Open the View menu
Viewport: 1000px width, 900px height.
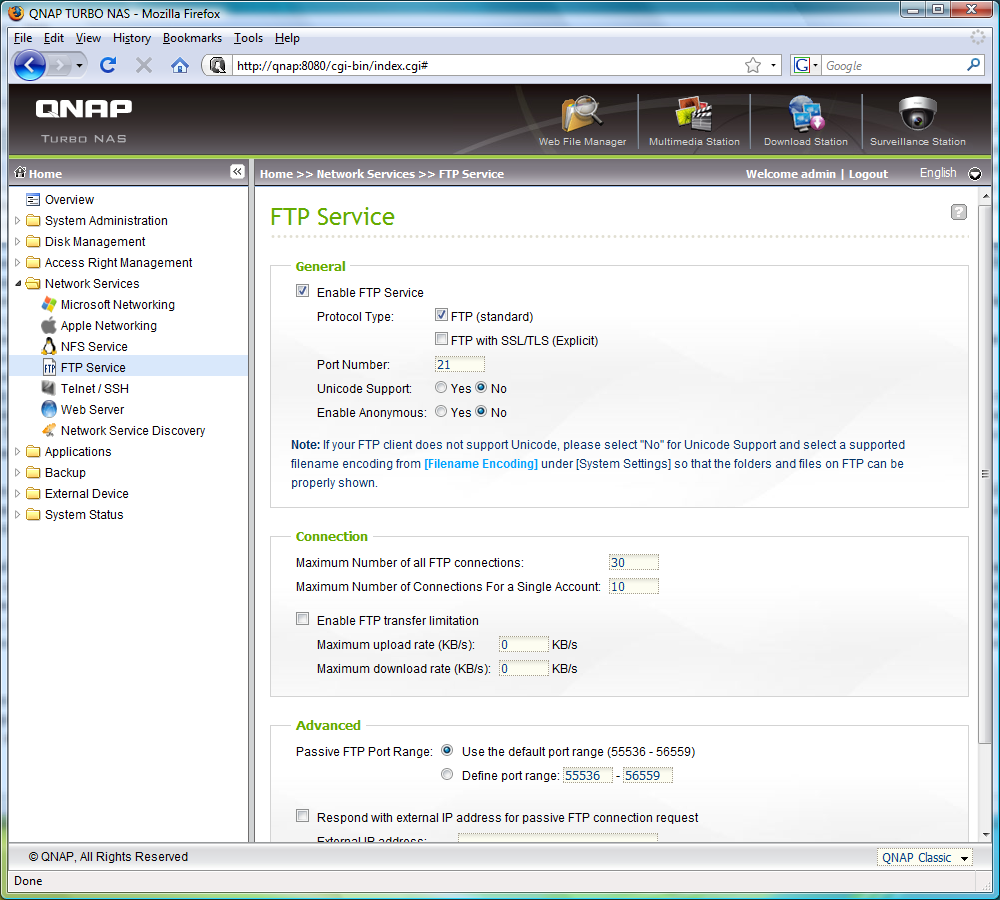click(x=88, y=38)
